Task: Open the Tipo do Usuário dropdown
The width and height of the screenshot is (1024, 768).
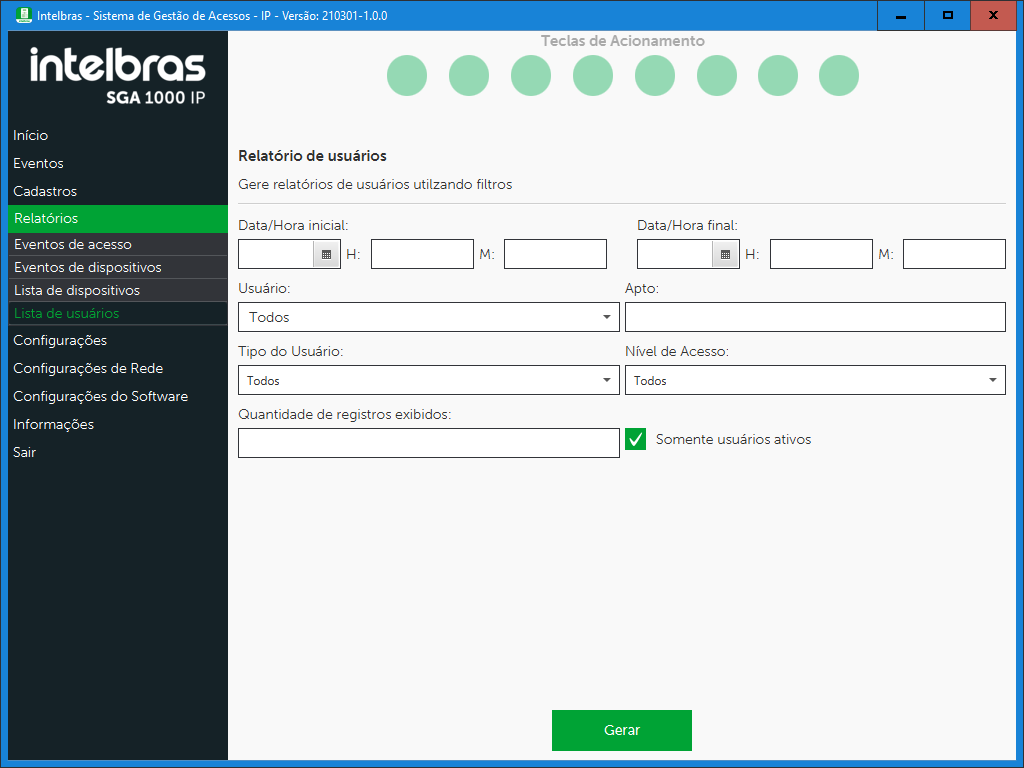Action: [429, 380]
